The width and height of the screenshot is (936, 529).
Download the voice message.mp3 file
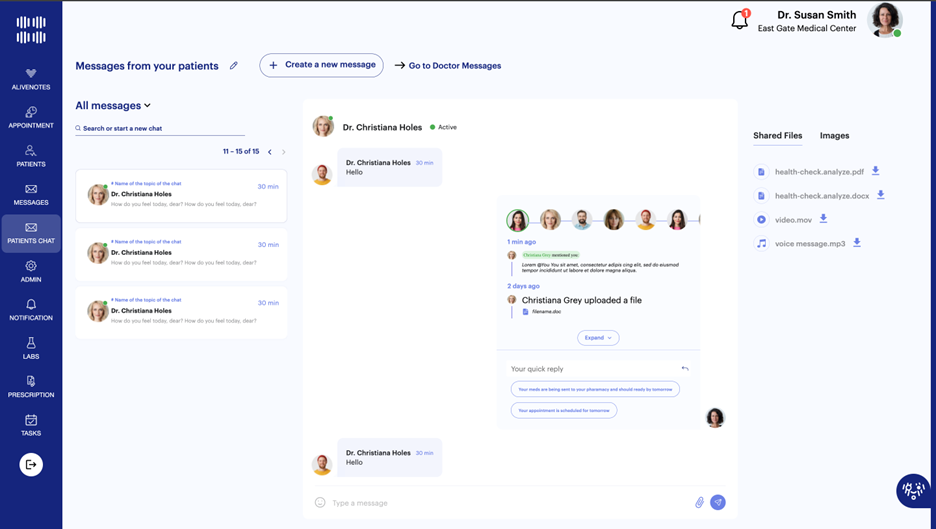tap(857, 243)
